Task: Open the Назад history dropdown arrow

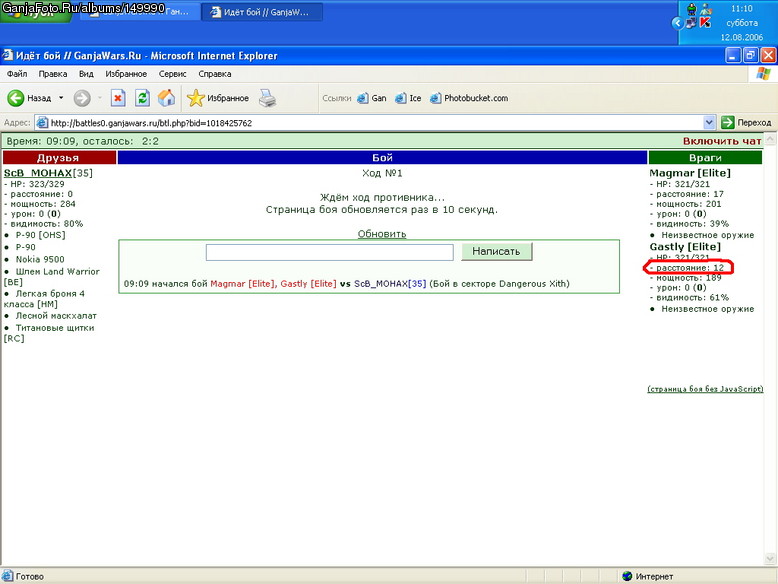Action: coord(61,98)
